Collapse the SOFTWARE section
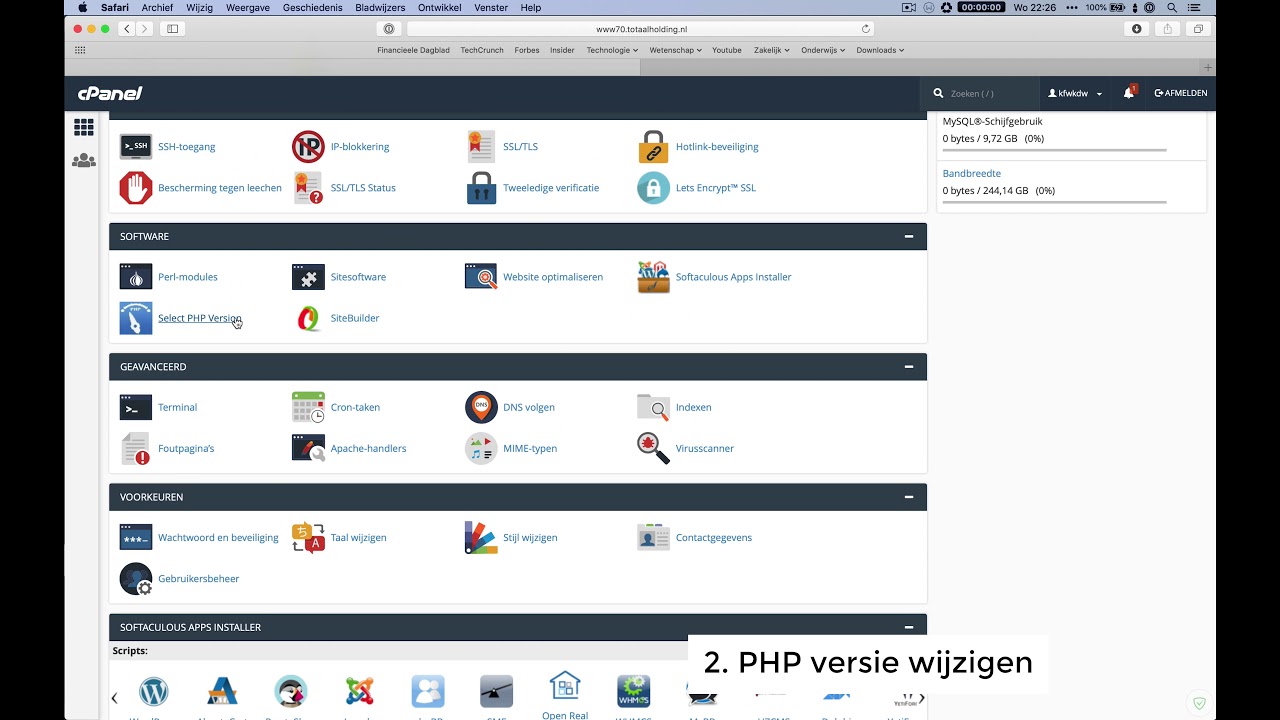Screen dimensions: 1280x720 tap(909, 236)
